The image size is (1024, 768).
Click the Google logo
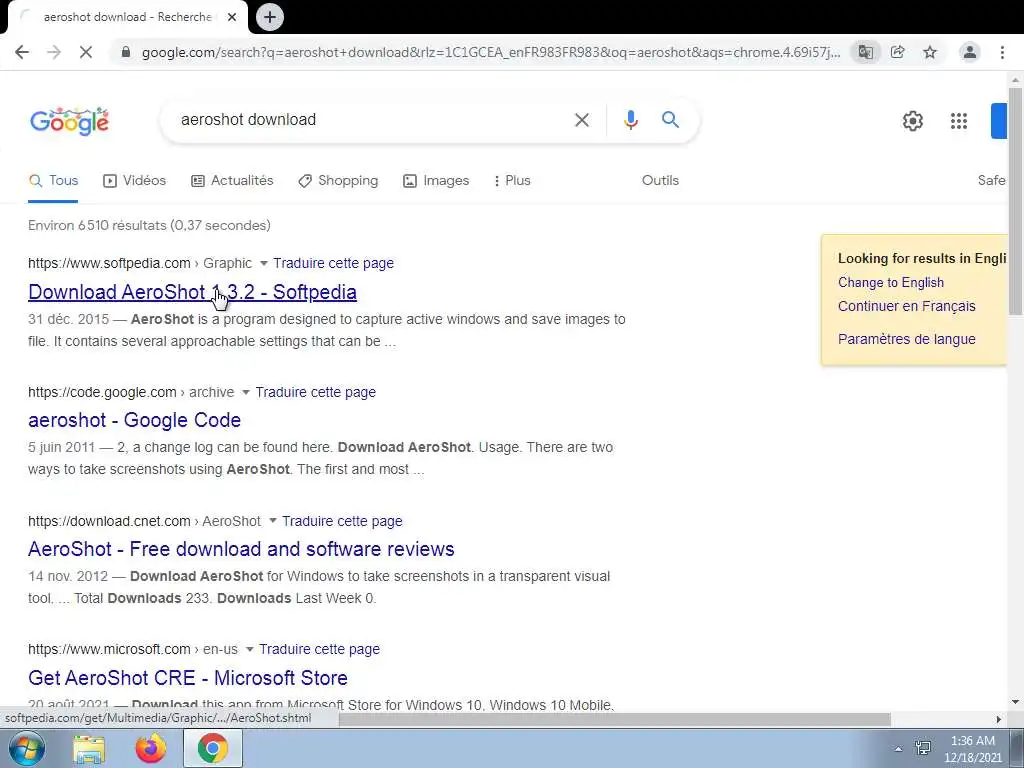[69, 121]
